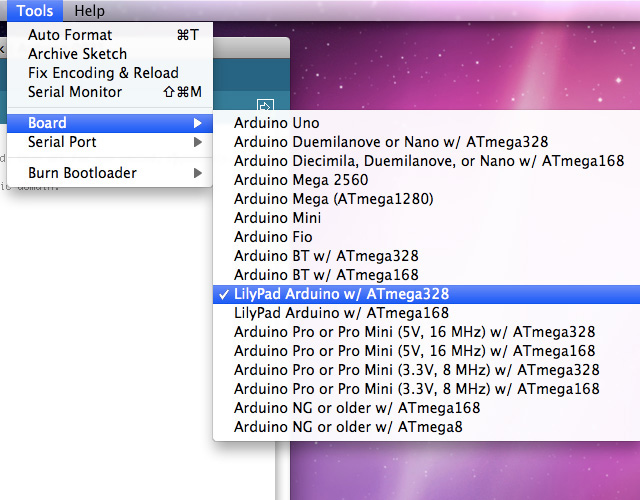Screen dimensions: 640x500
Task: Select Arduino Uno board
Action: click(x=277, y=123)
